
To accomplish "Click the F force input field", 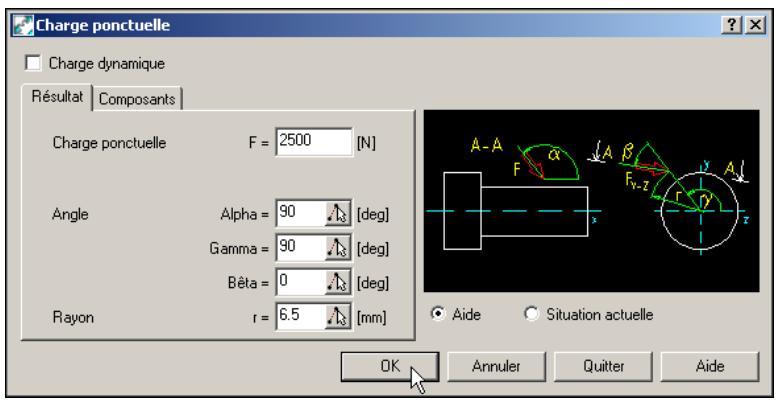I will point(314,143).
